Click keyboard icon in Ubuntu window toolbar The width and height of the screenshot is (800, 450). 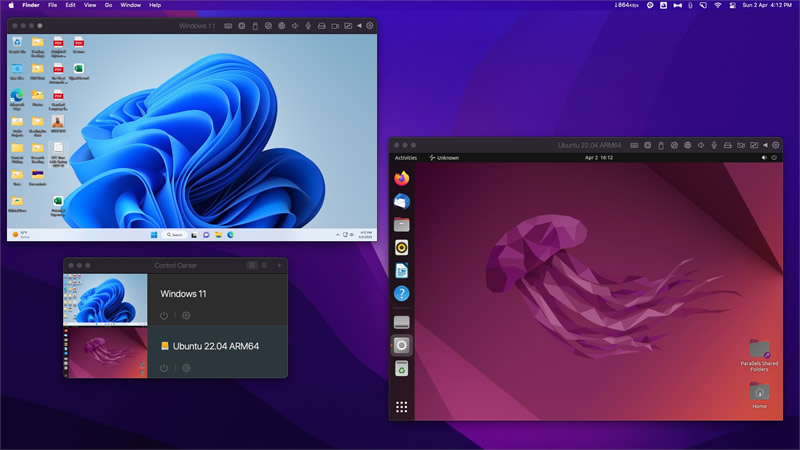pos(634,145)
